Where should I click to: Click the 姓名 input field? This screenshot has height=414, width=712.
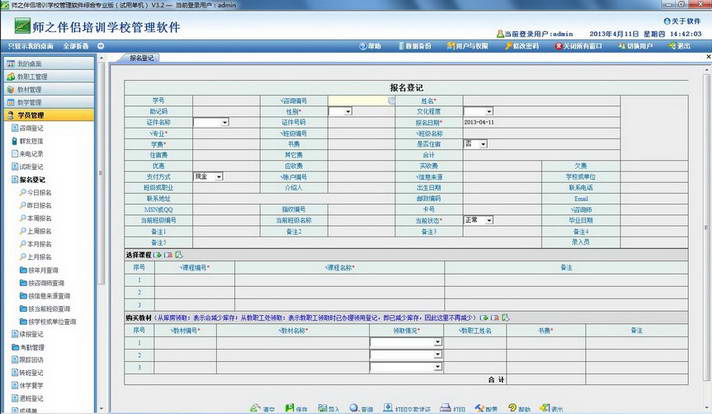(541, 100)
